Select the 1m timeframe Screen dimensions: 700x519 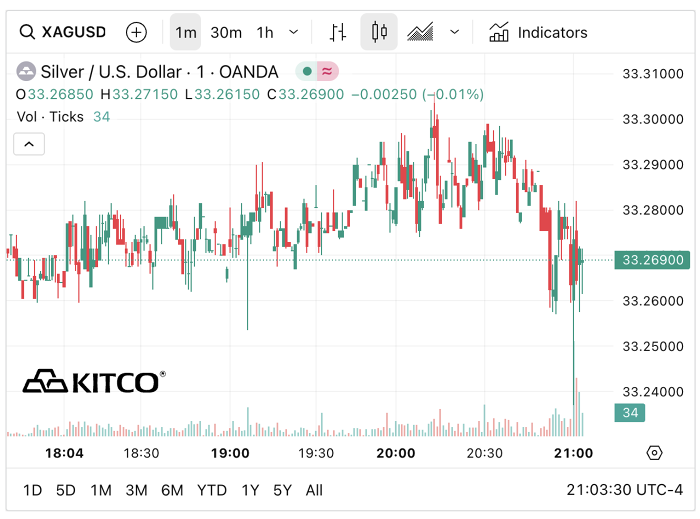coord(186,33)
